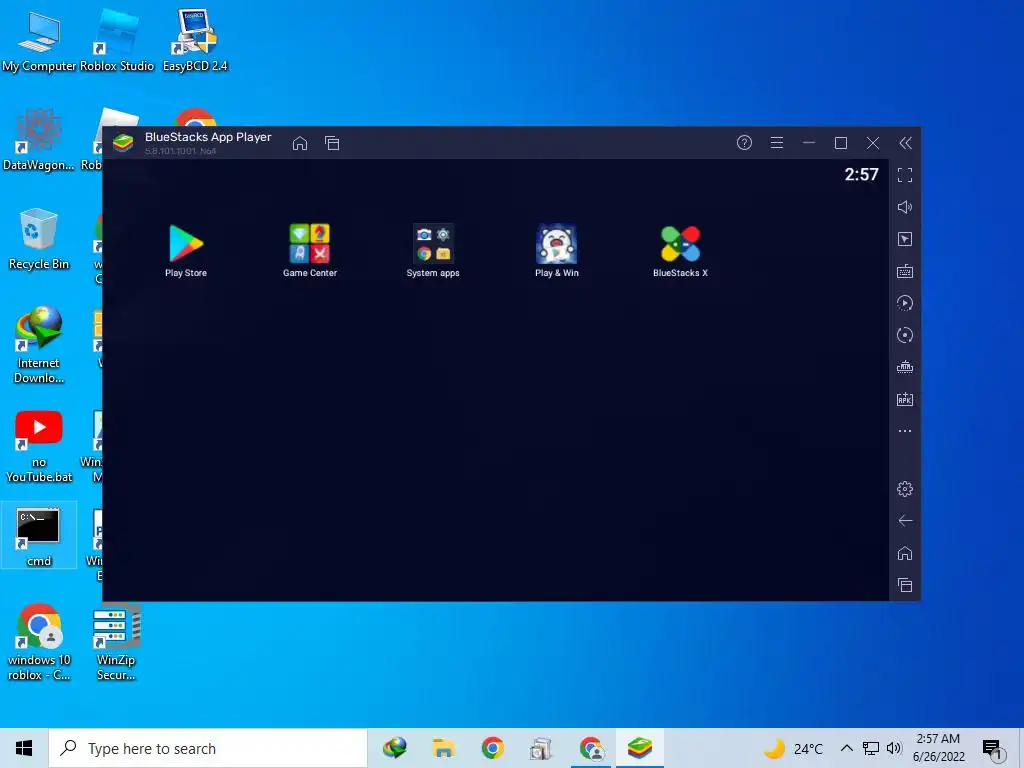This screenshot has width=1024, height=768.
Task: Toggle mouse cursor lock in sidebar
Action: [x=904, y=239]
